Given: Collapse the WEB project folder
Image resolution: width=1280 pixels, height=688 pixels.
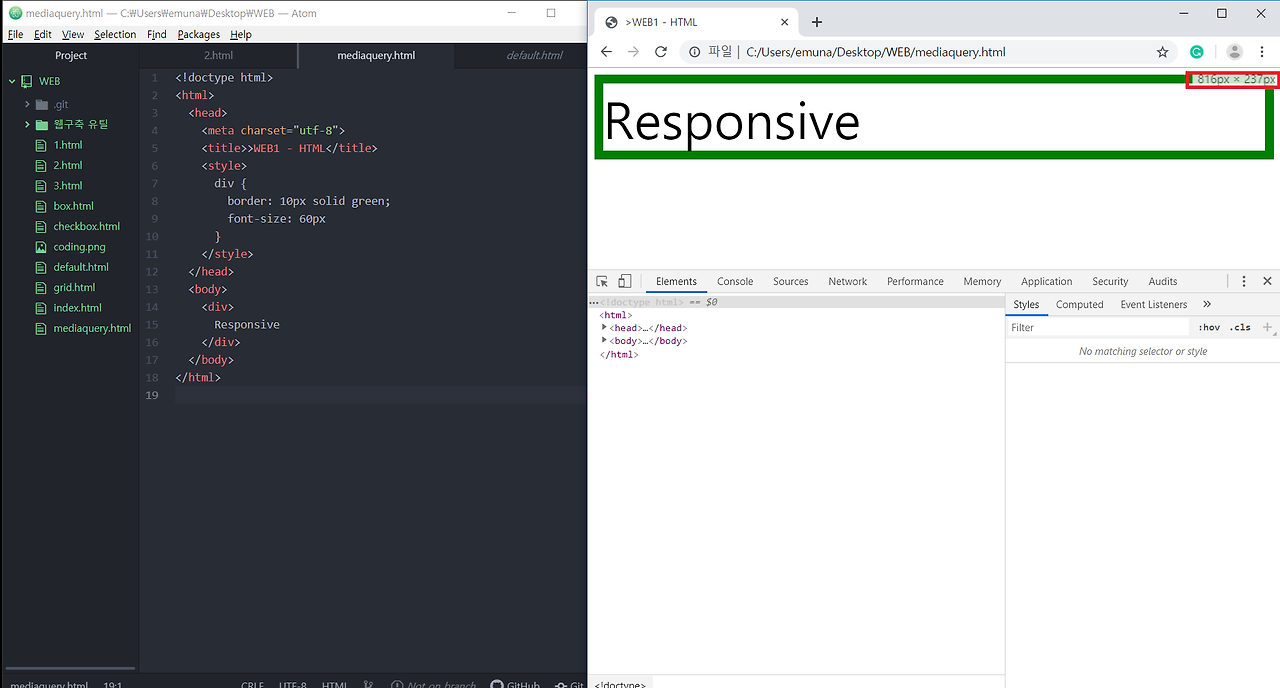Looking at the screenshot, I should [12, 81].
